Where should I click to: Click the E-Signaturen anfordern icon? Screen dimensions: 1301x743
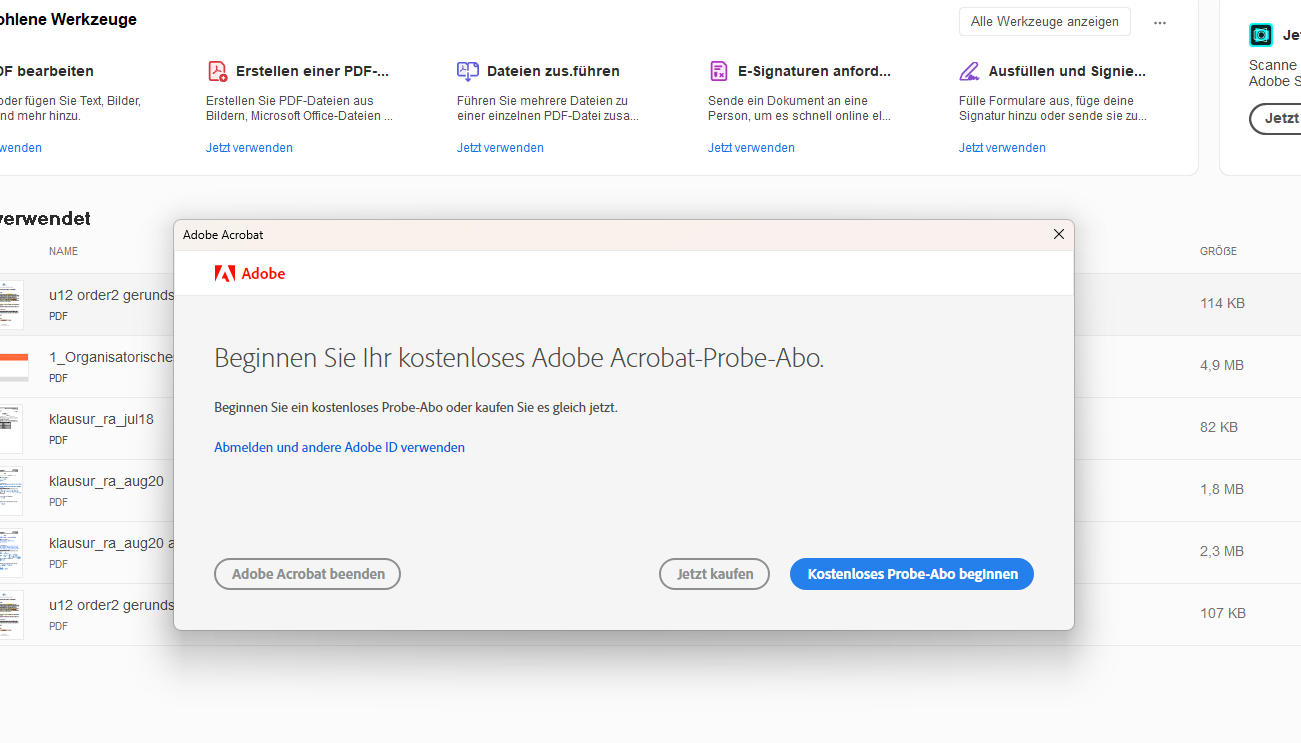click(x=719, y=71)
